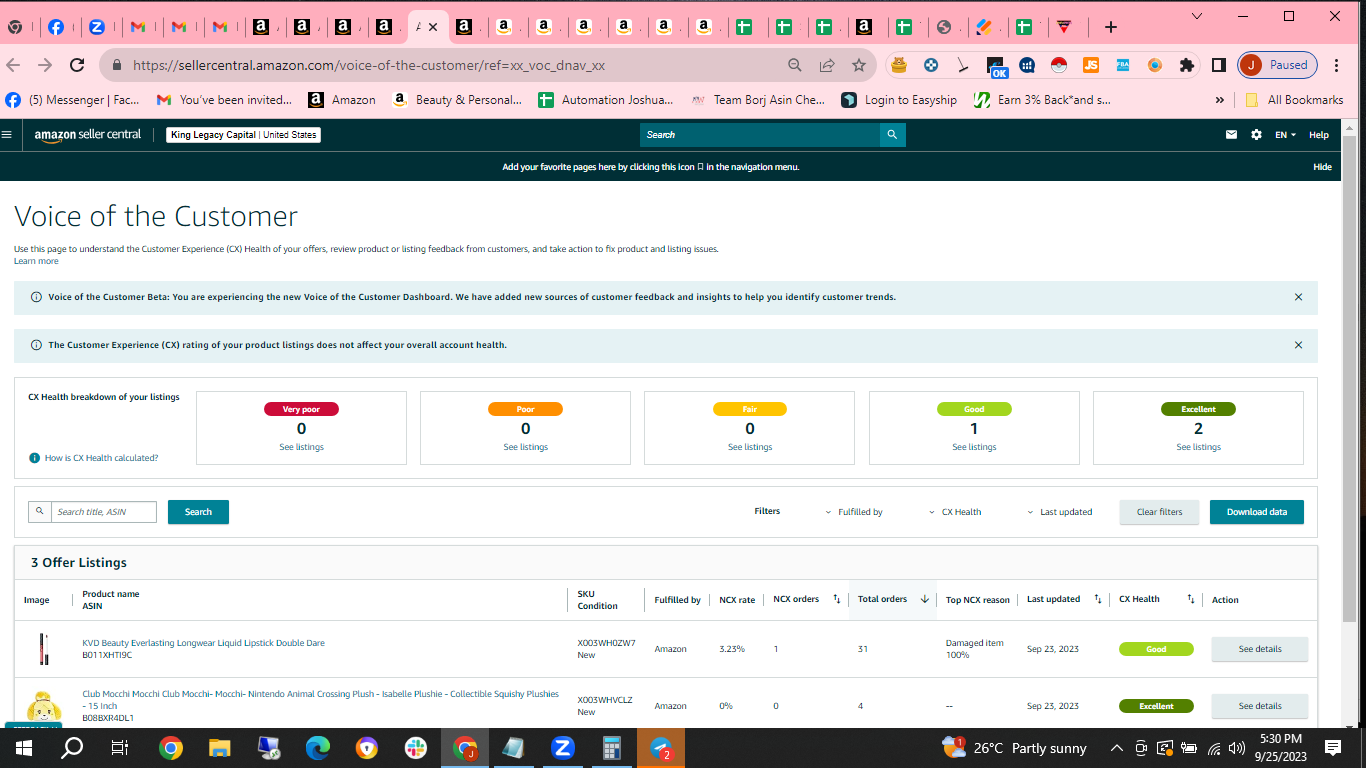Screen dimensions: 1366x768
Task: Expand the Fulfilled by filter dropdown
Action: click(854, 512)
